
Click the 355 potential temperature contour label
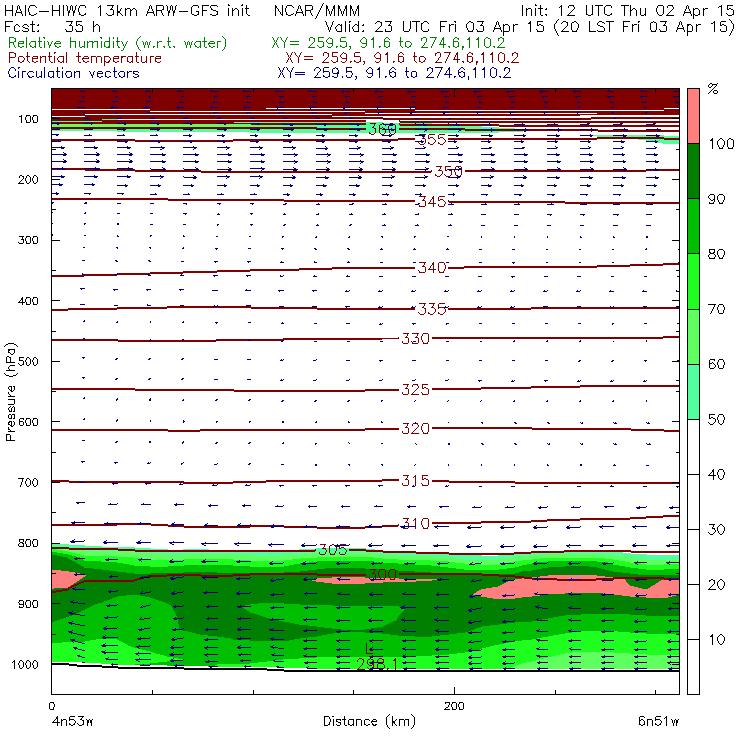(x=433, y=140)
